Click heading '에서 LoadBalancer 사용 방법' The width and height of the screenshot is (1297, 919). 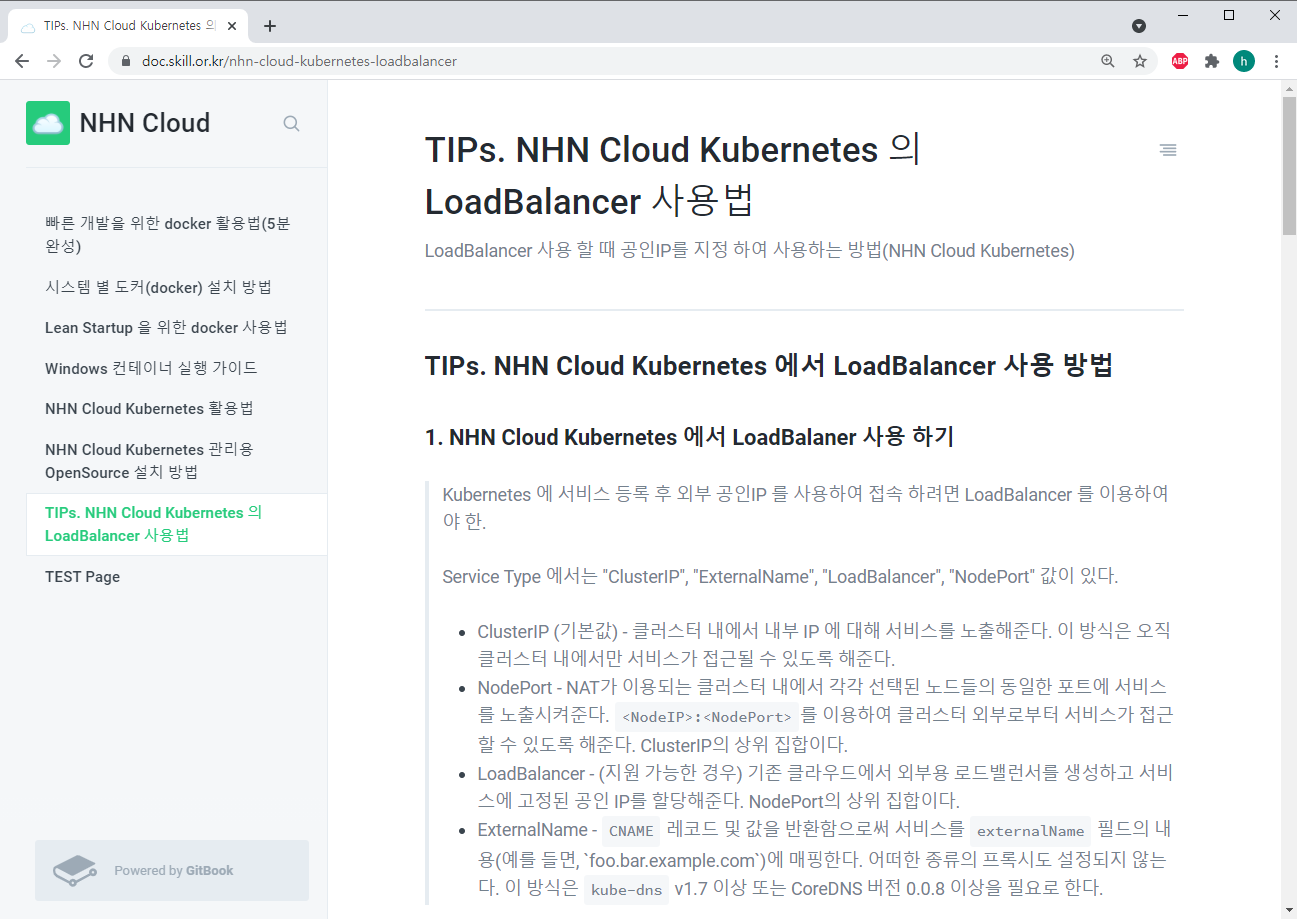click(769, 366)
